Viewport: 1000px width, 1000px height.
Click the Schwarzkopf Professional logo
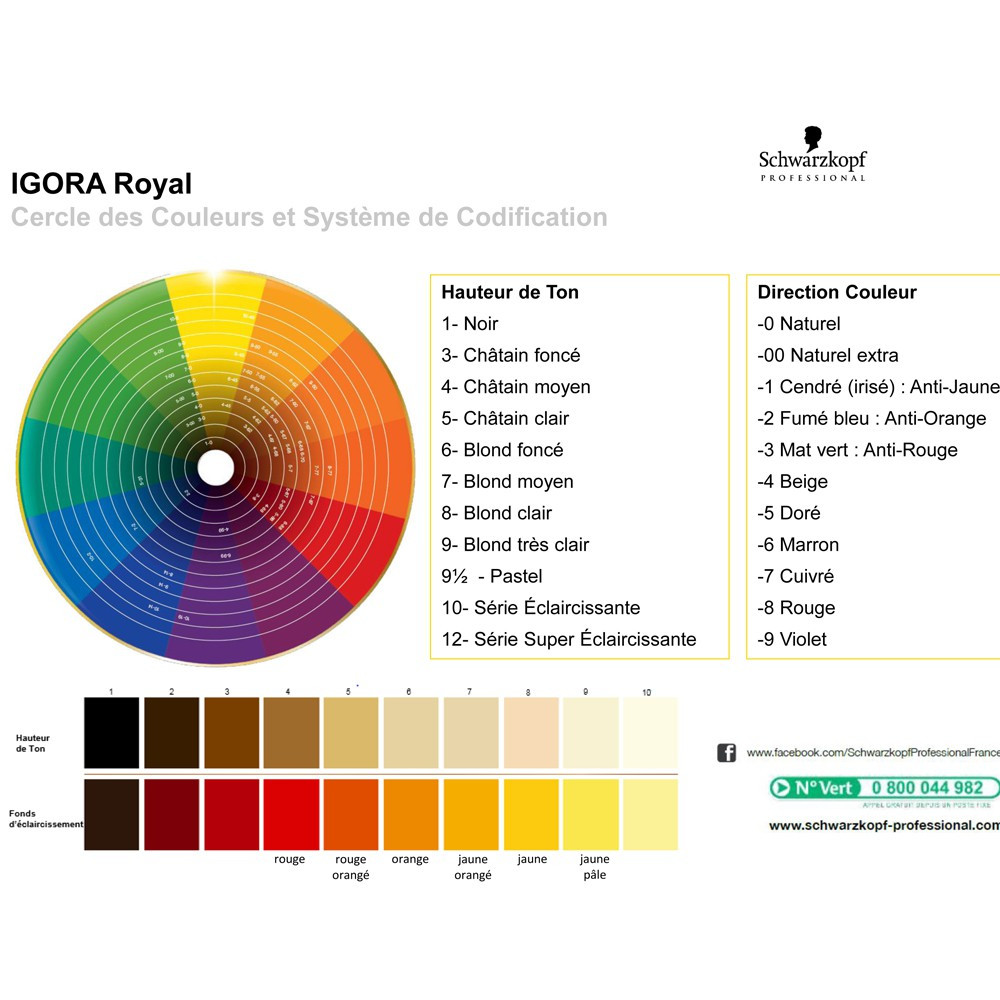click(812, 154)
